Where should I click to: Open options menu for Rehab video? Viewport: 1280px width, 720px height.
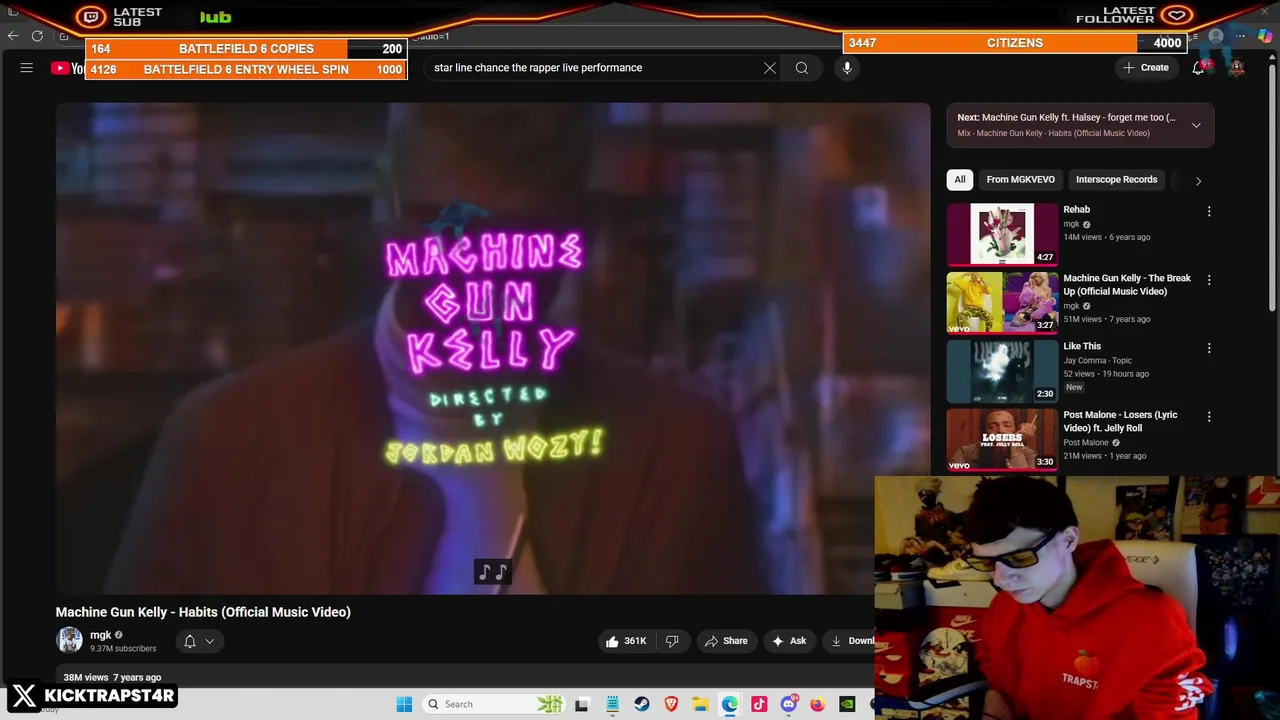pyautogui.click(x=1209, y=212)
